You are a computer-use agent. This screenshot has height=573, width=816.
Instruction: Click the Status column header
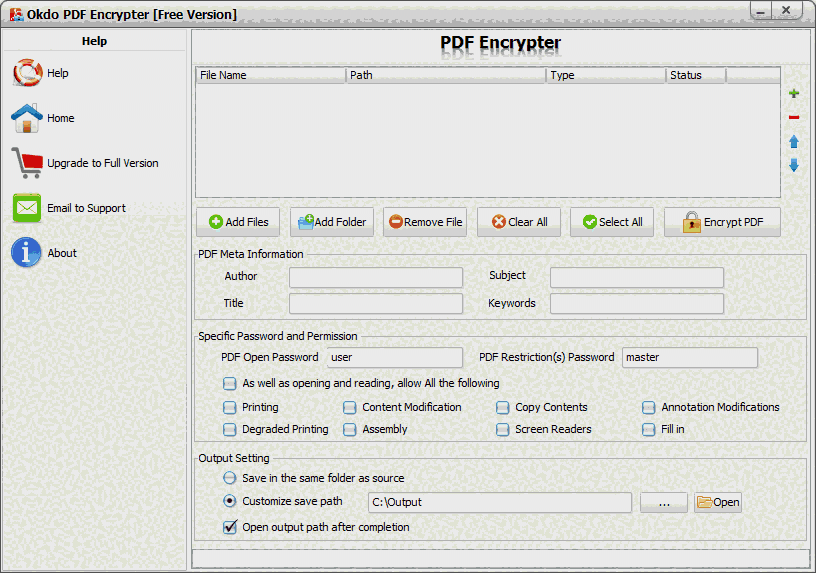(696, 75)
